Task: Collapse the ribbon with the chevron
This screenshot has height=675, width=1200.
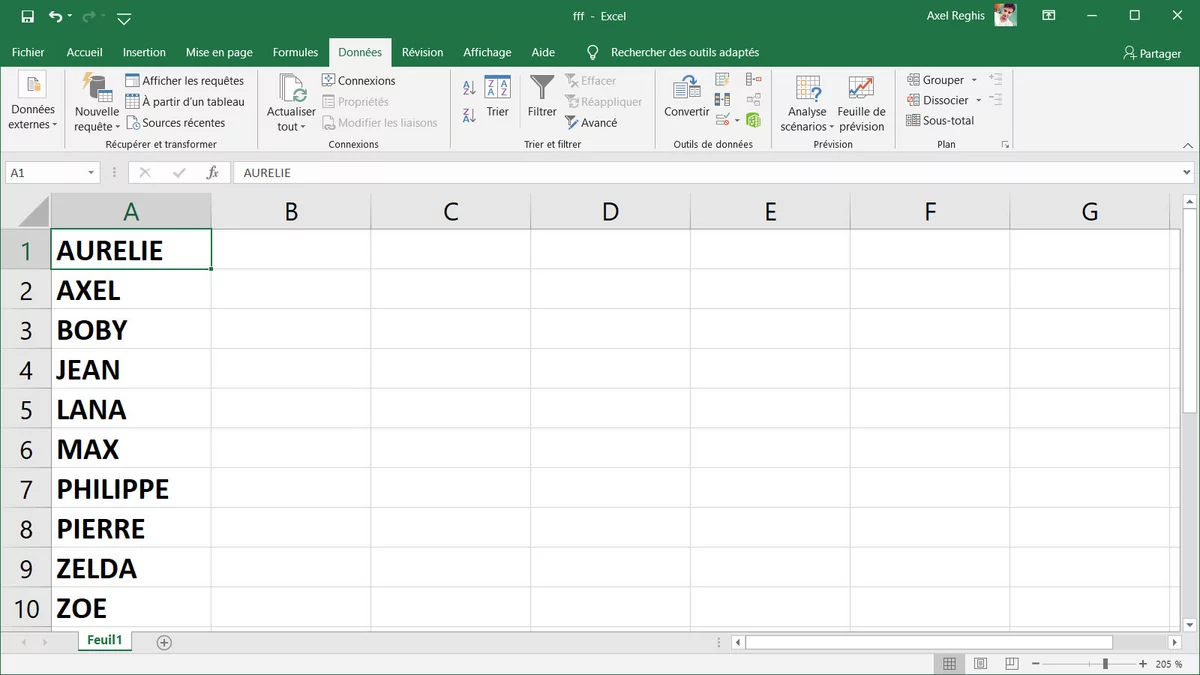Action: pyautogui.click(x=1186, y=145)
